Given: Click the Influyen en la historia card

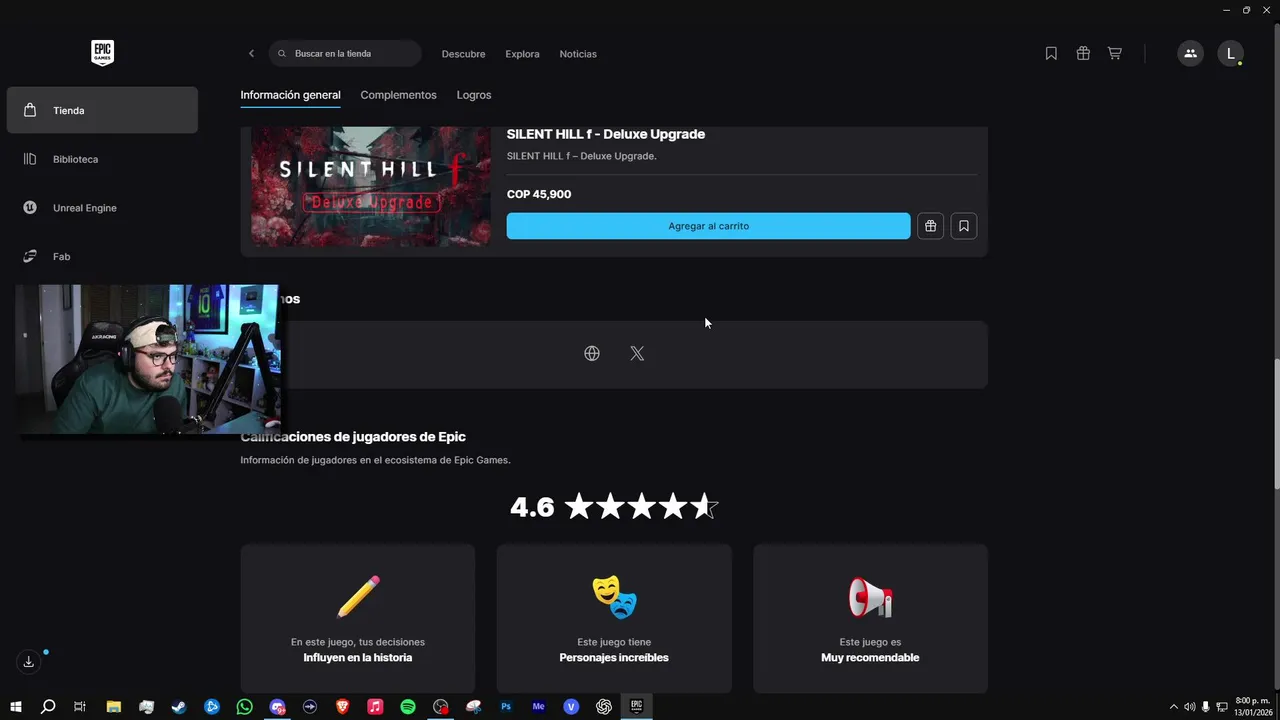Looking at the screenshot, I should 358,619.
